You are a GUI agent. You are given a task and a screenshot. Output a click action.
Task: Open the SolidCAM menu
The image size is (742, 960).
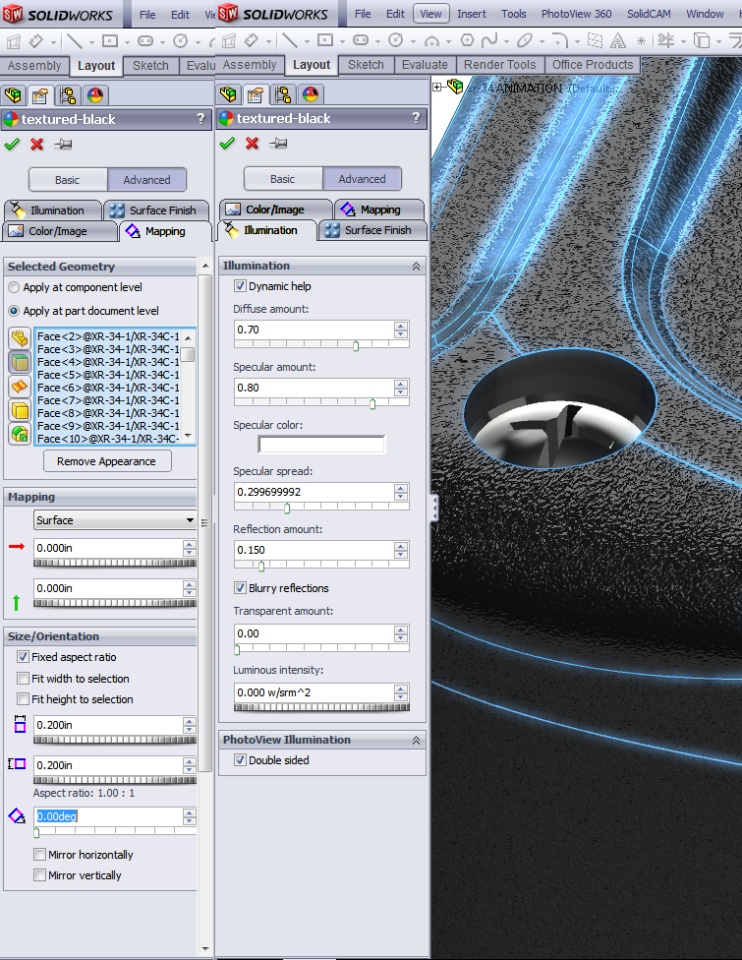(648, 13)
